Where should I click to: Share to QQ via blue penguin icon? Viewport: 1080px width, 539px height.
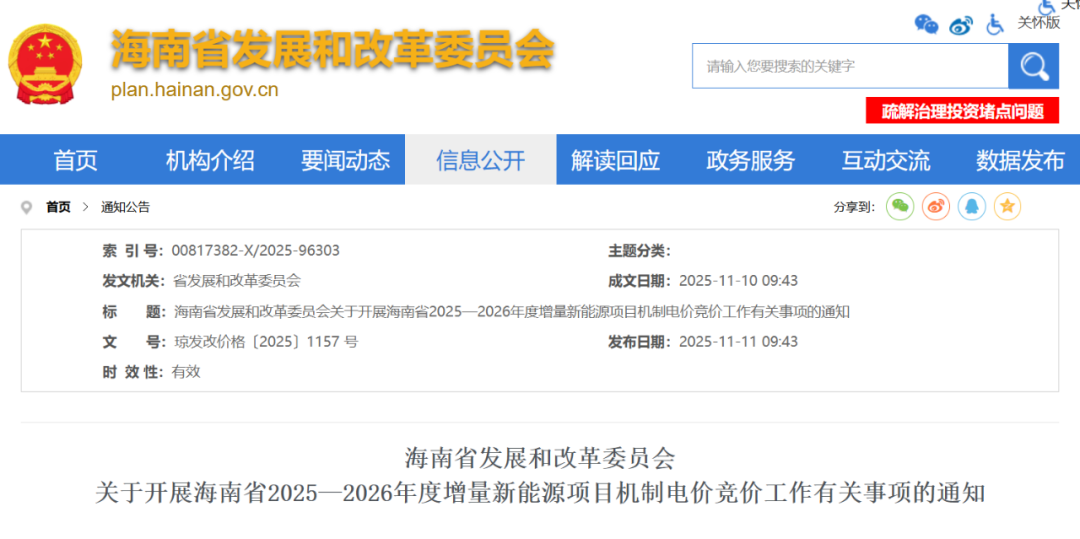(x=971, y=206)
